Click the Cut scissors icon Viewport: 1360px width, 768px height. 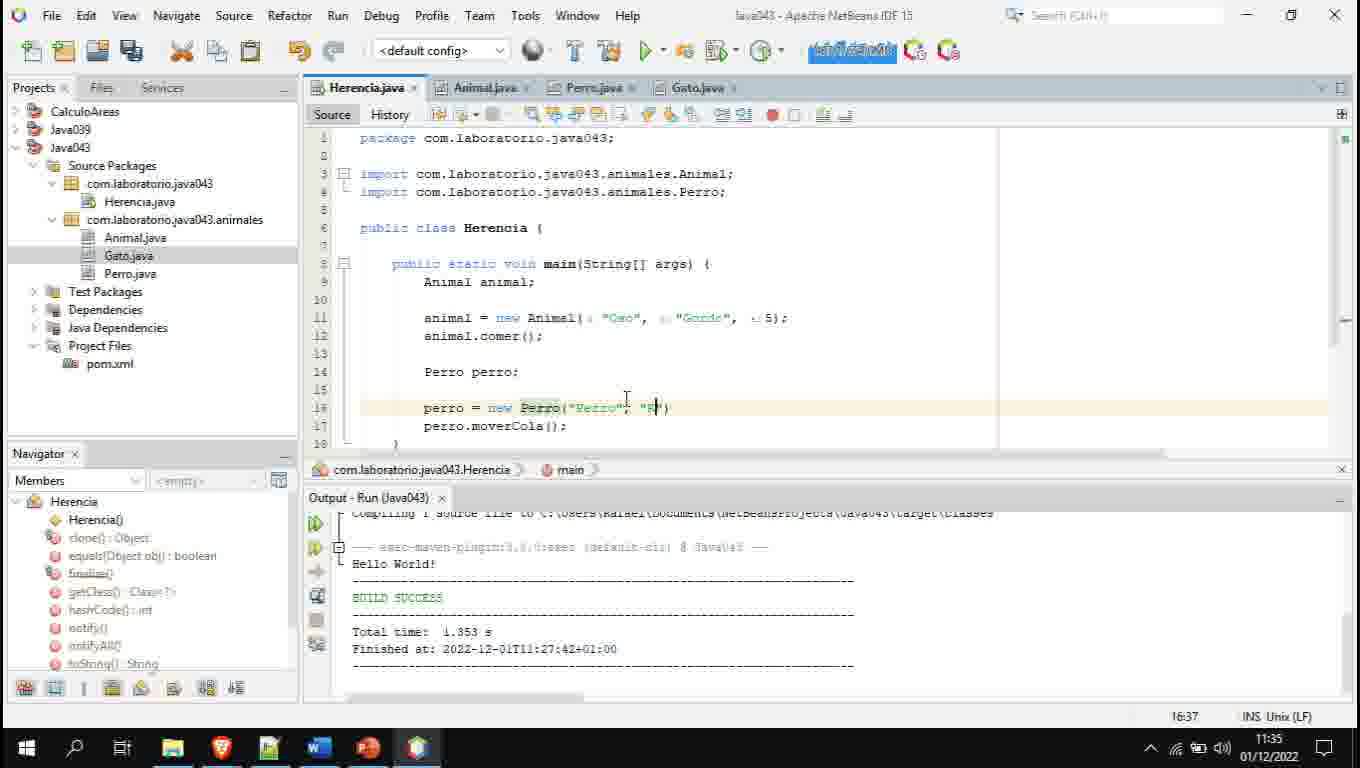coord(182,51)
